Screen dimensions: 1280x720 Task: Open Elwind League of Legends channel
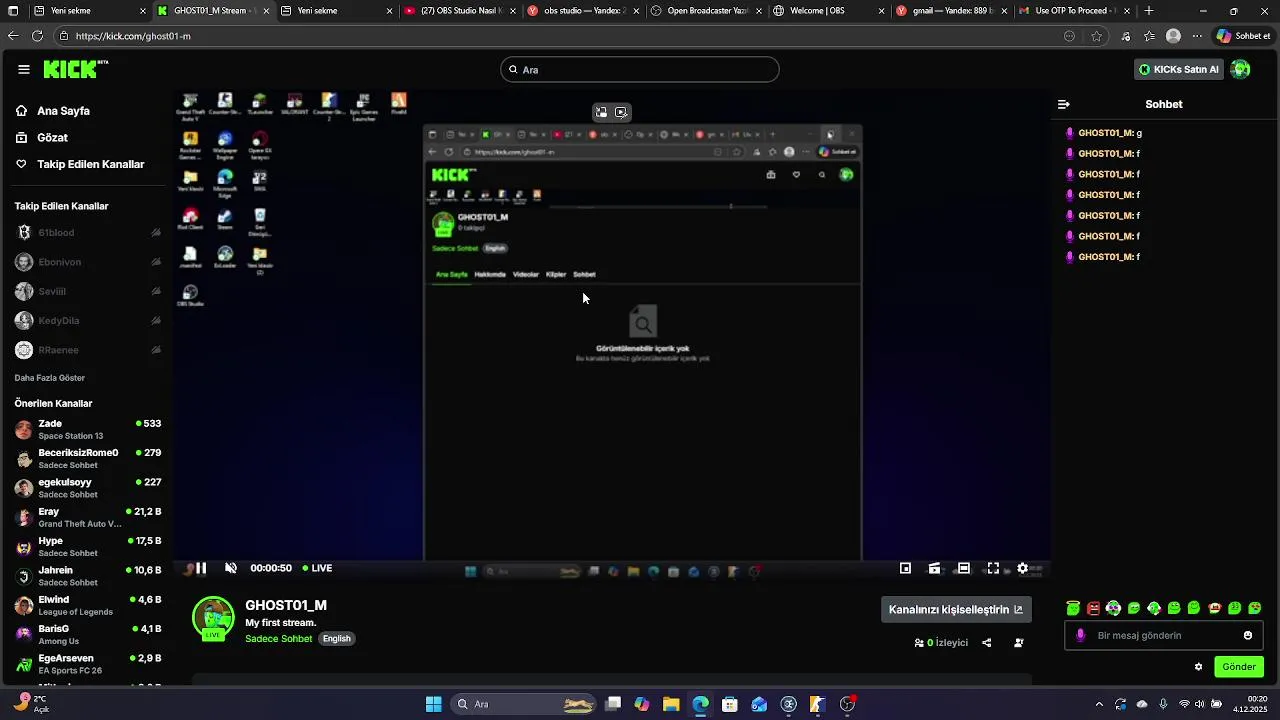point(88,605)
